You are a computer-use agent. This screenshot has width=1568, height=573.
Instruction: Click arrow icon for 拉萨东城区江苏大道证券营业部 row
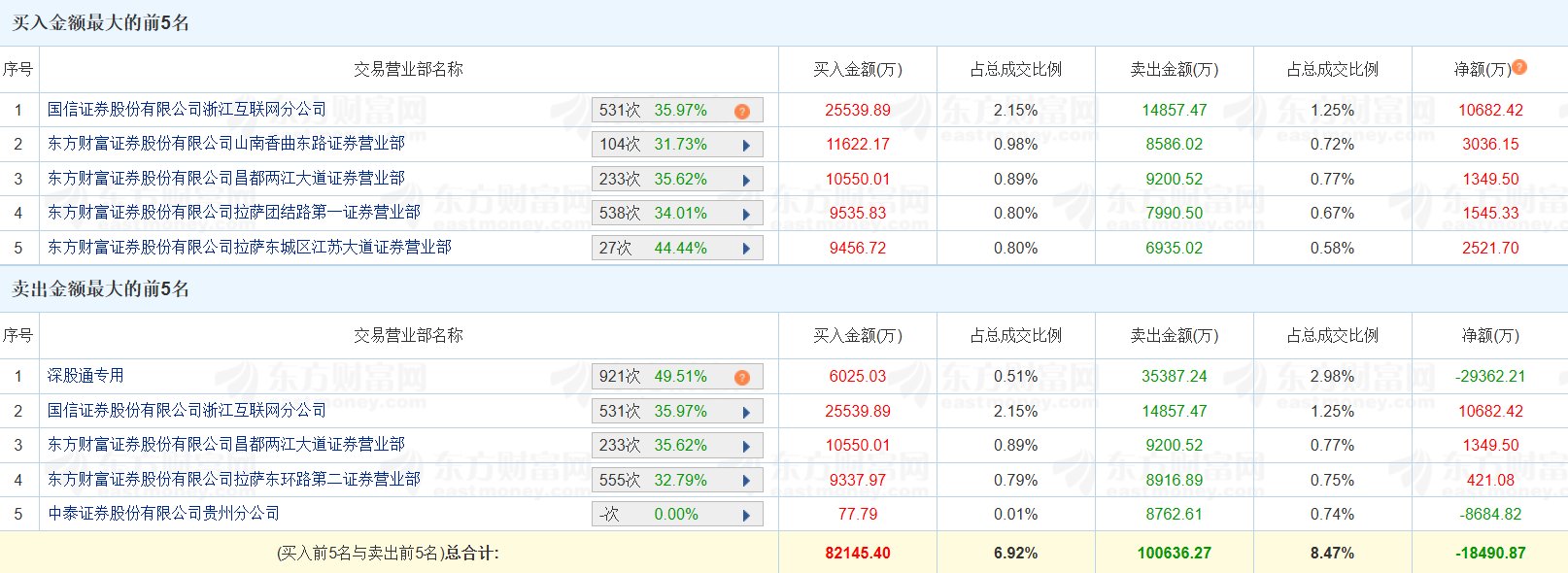tap(746, 249)
